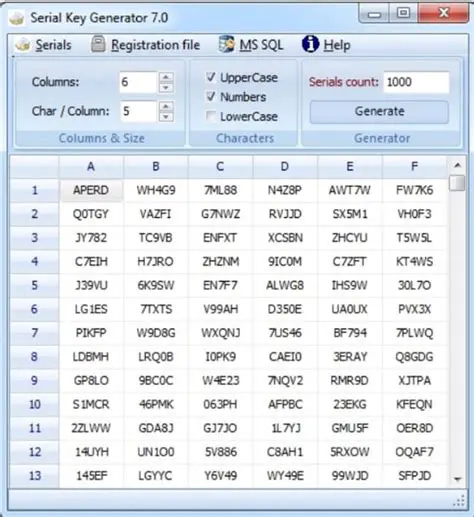This screenshot has height=517, width=474.
Task: Click the MS SQL database icon
Action: [227, 44]
